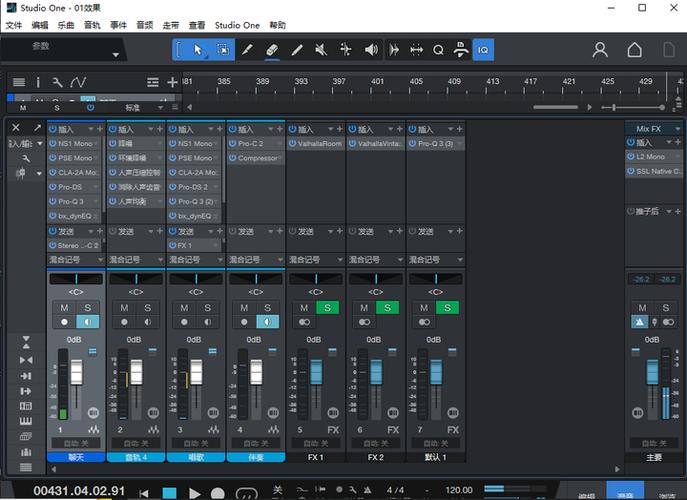
Task: Click the Play transport button
Action: coord(194,493)
